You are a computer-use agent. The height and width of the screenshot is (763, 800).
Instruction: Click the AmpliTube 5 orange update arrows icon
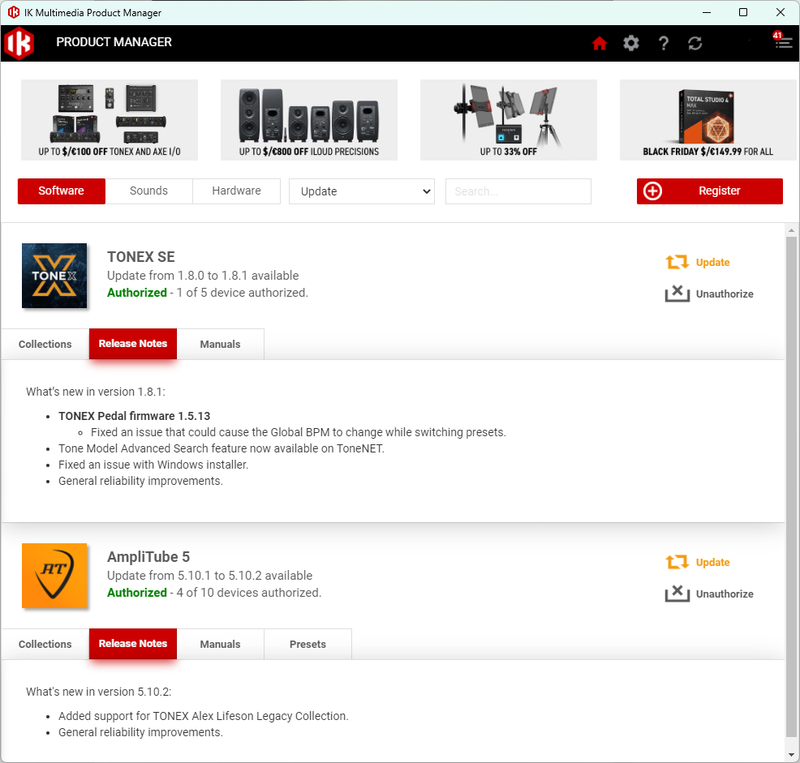point(677,562)
